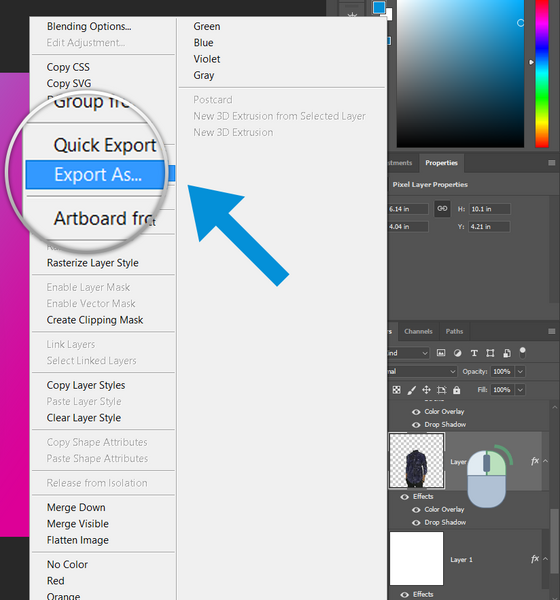Click the shape layer filter icon
The height and width of the screenshot is (600, 560).
point(490,353)
